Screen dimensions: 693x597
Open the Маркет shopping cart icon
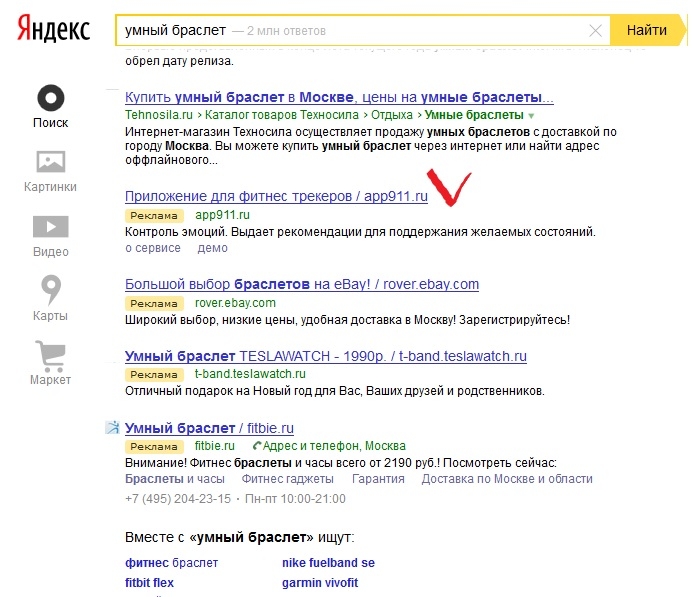coord(51,356)
